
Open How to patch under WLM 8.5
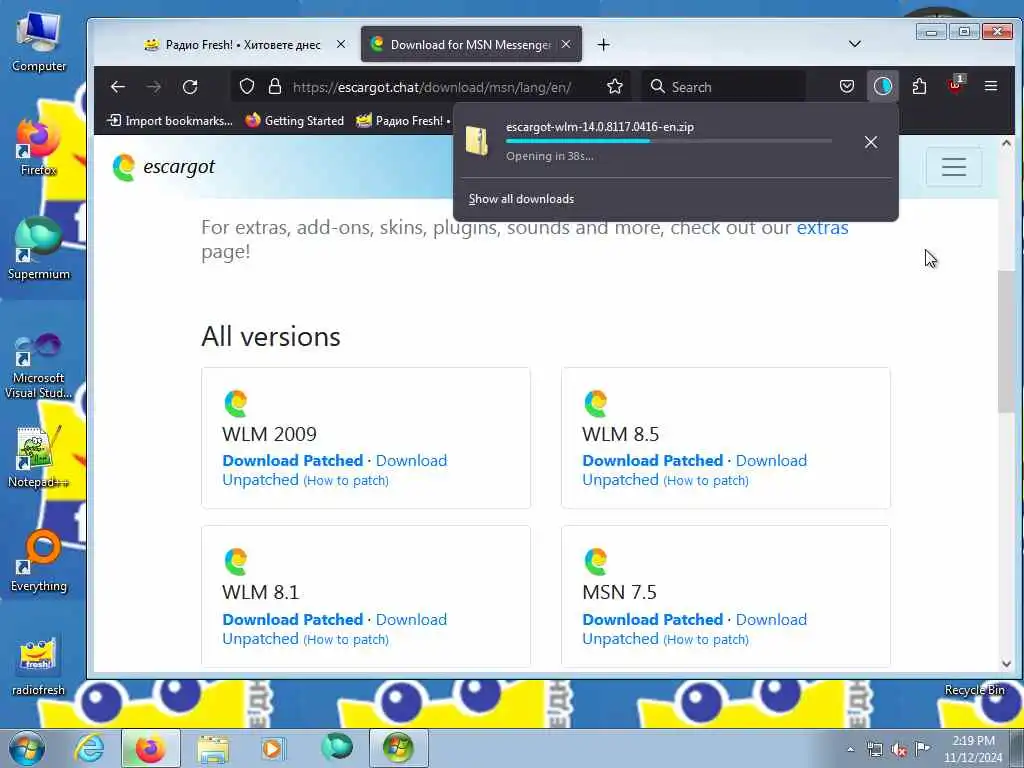coord(706,481)
